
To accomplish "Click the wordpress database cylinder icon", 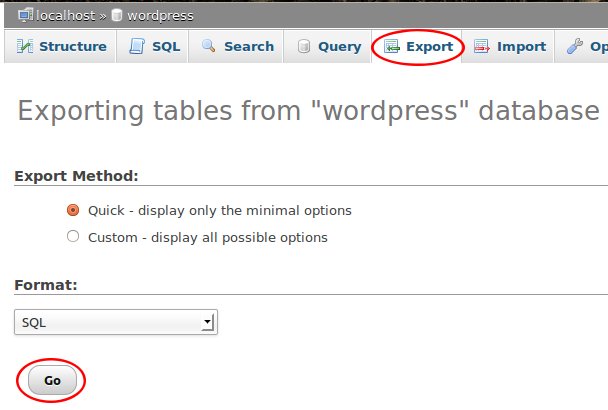I will click(x=117, y=15).
